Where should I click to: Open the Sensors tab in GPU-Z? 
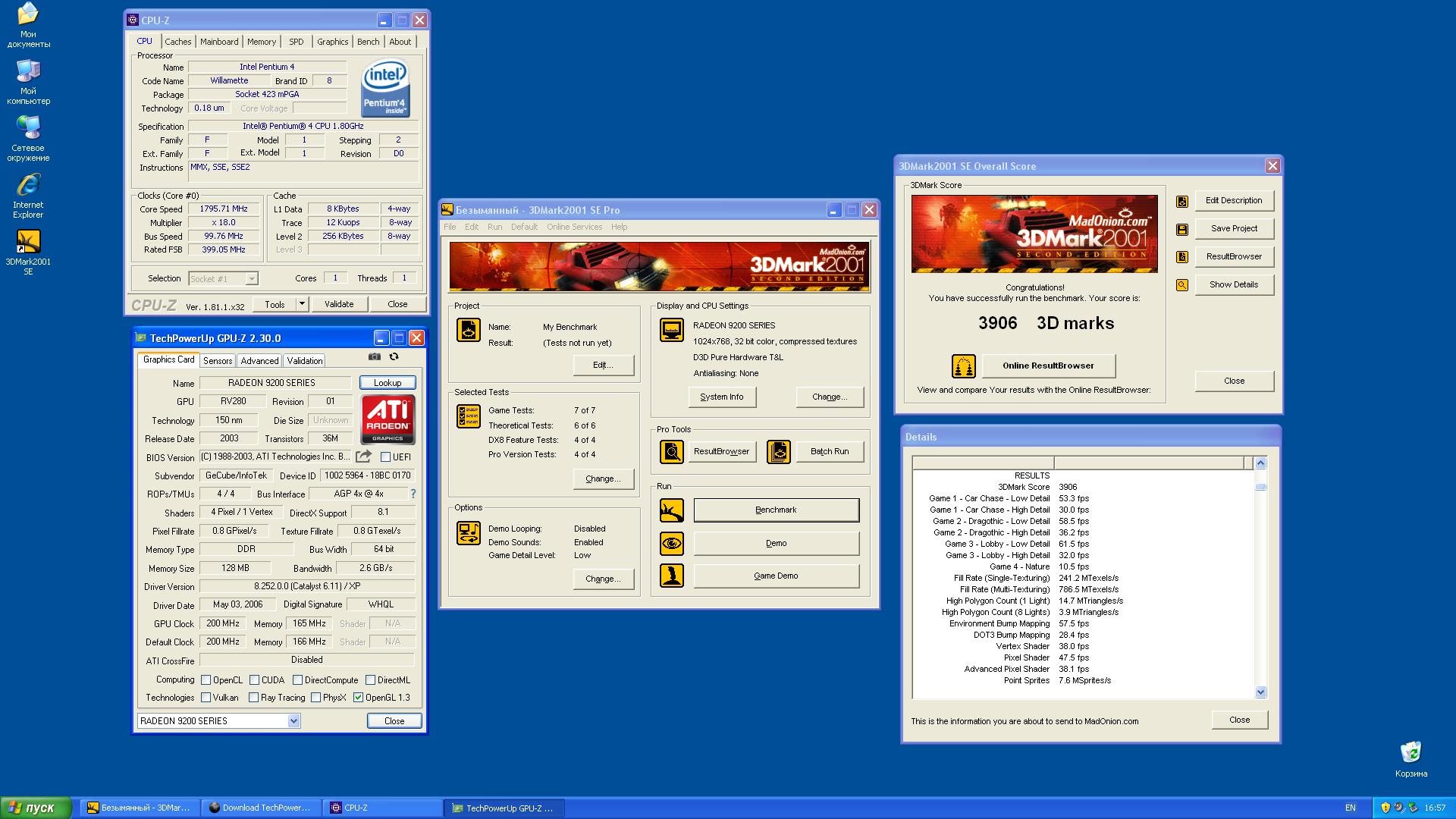click(x=217, y=361)
